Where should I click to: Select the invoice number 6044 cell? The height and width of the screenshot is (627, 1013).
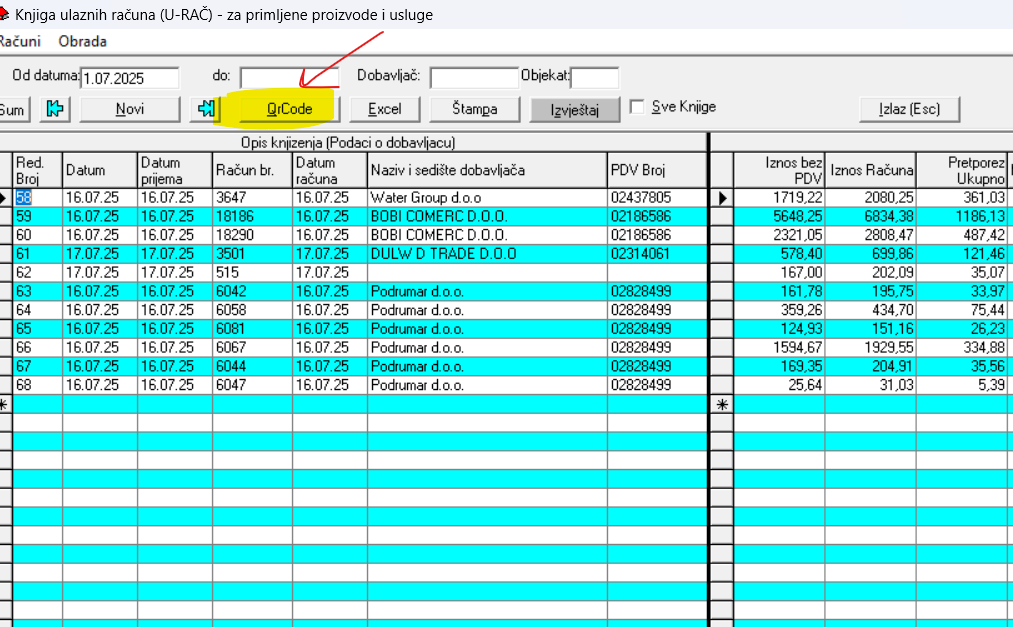(x=252, y=366)
